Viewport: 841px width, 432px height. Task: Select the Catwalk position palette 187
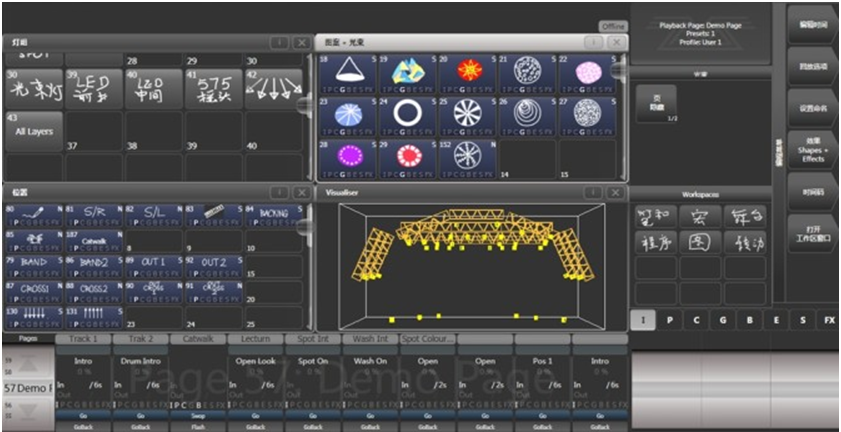point(94,241)
